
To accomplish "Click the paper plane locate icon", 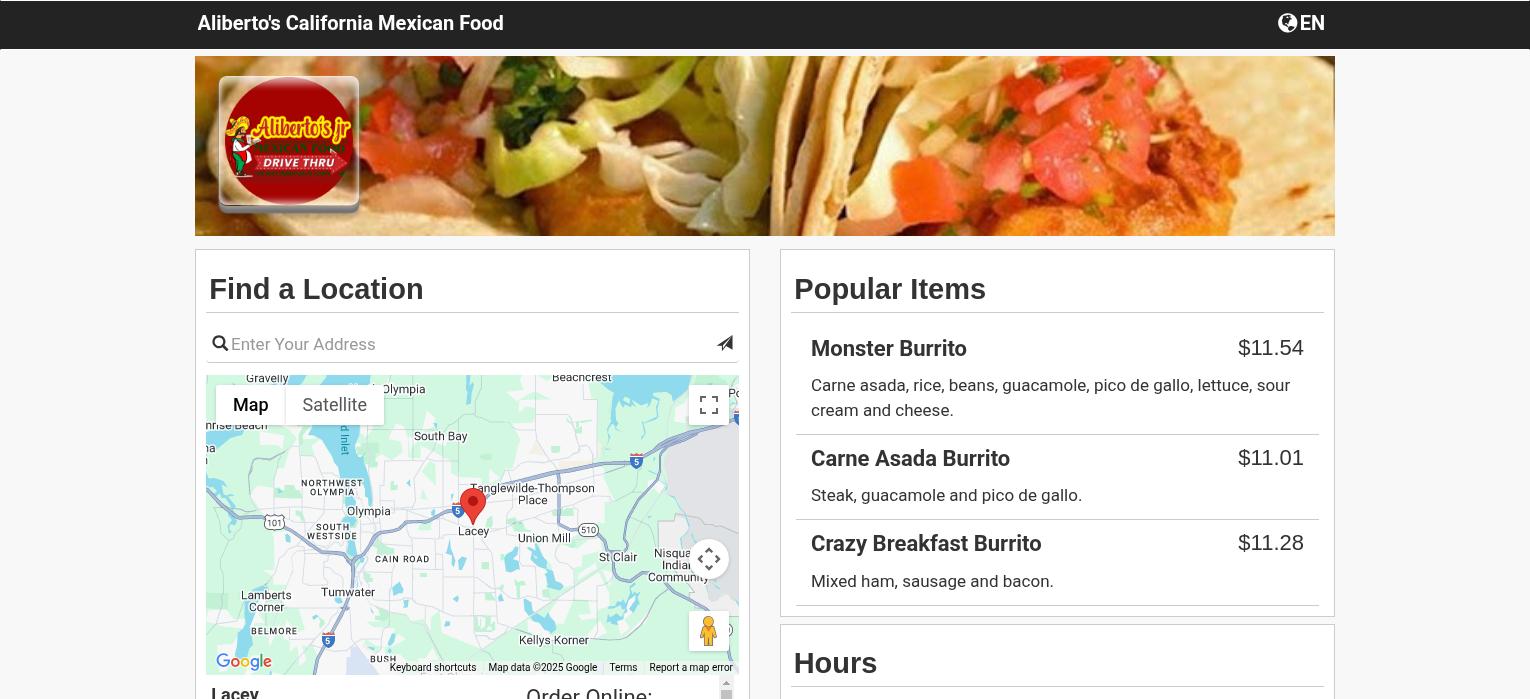I will coord(725,343).
